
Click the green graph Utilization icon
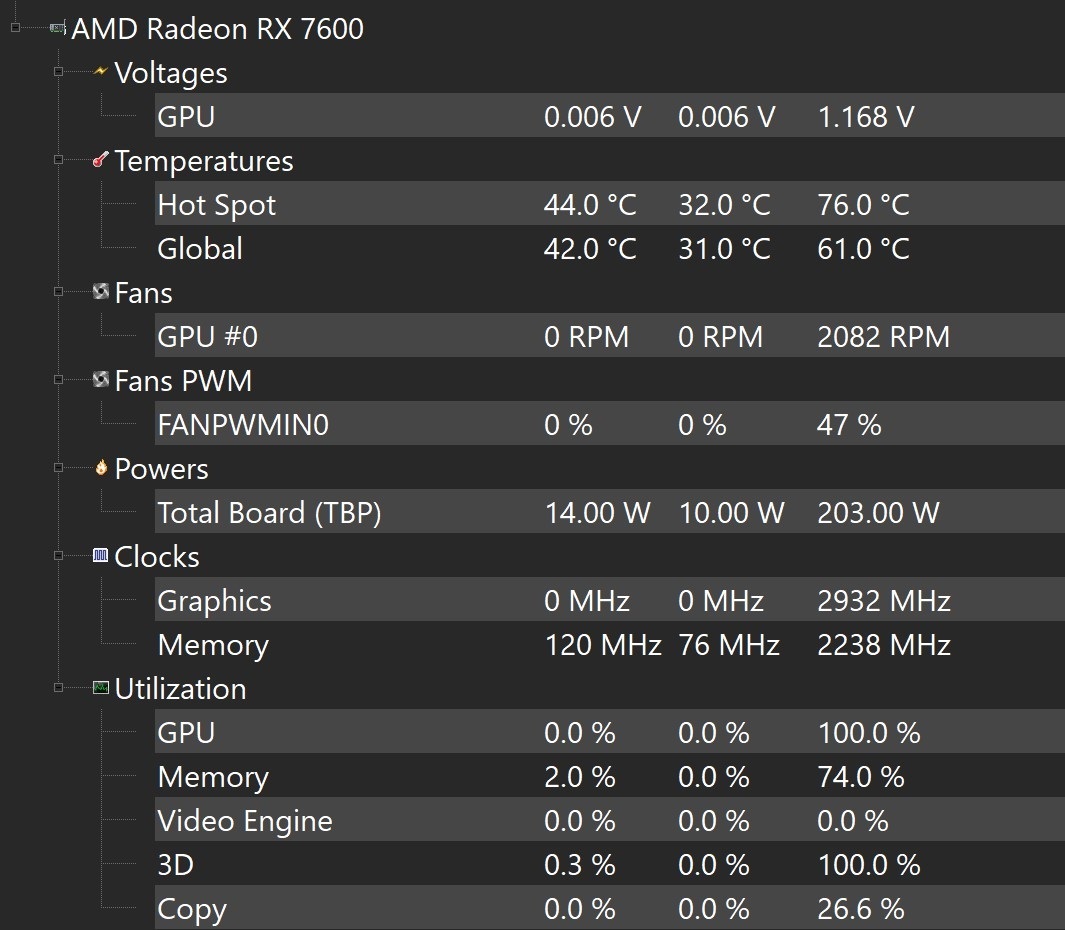pyautogui.click(x=100, y=688)
